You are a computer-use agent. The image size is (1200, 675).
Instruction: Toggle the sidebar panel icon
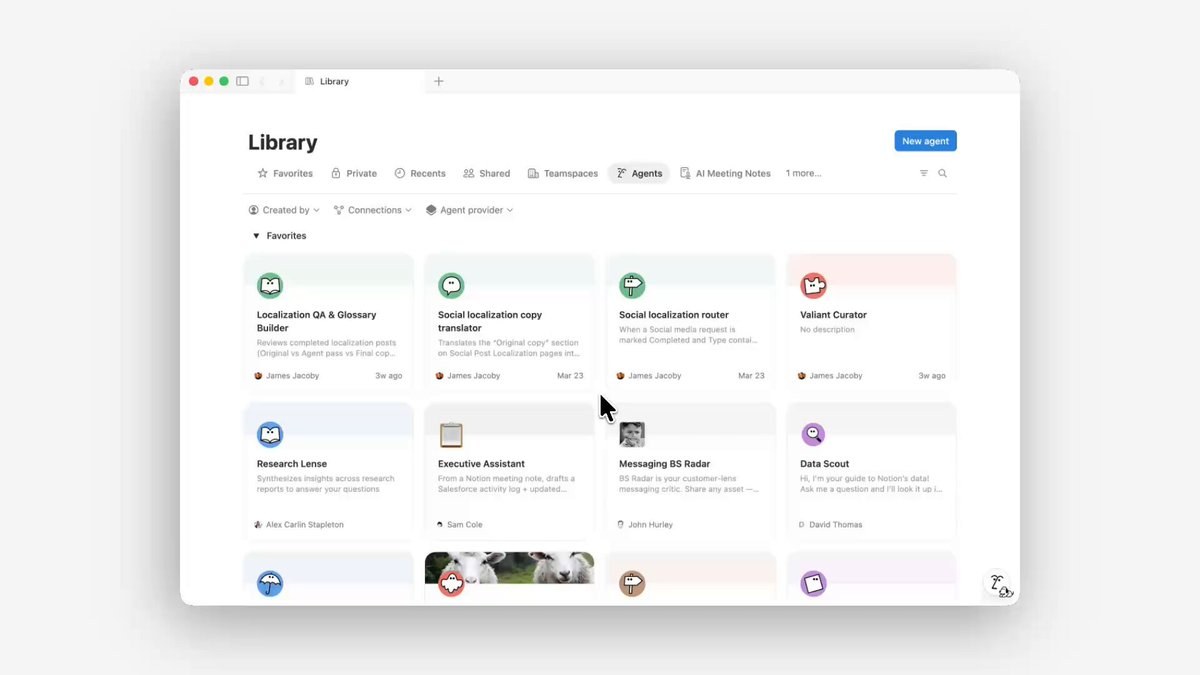coord(242,81)
